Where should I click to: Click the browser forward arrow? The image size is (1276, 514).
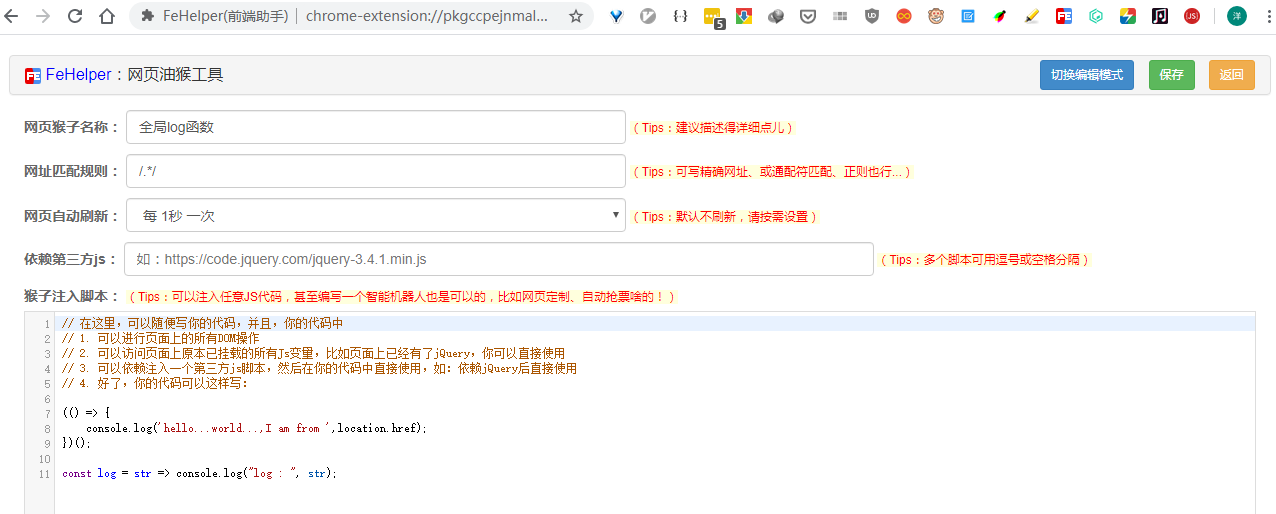(x=43, y=16)
